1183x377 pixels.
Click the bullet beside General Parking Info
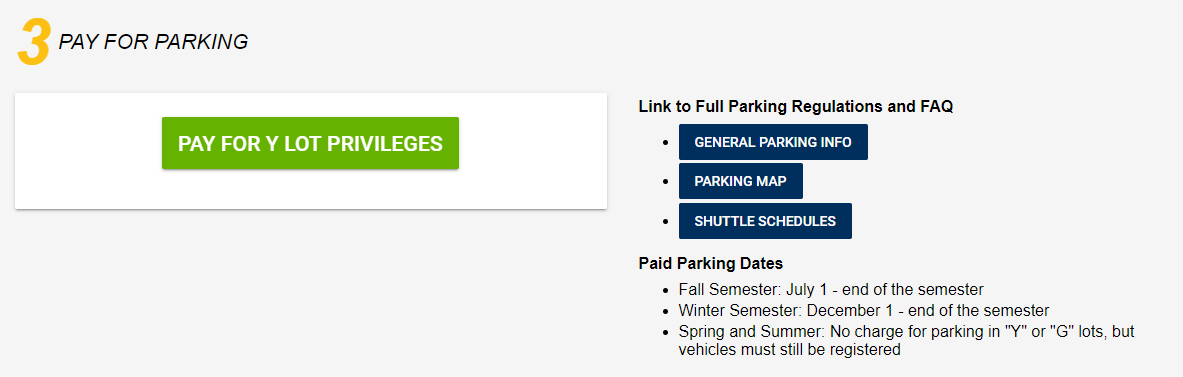click(665, 143)
